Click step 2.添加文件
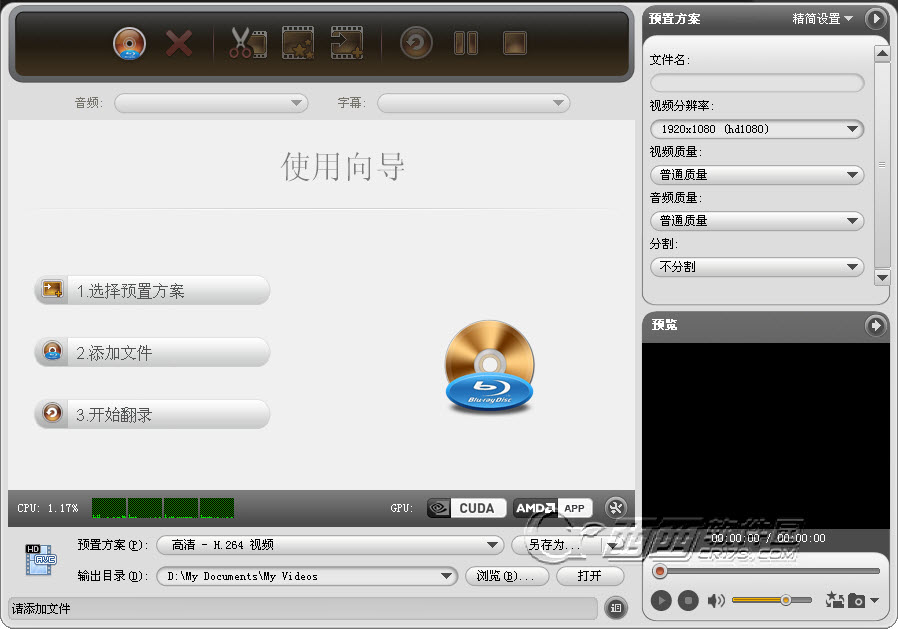Viewport: 898px width, 629px height. coord(152,352)
